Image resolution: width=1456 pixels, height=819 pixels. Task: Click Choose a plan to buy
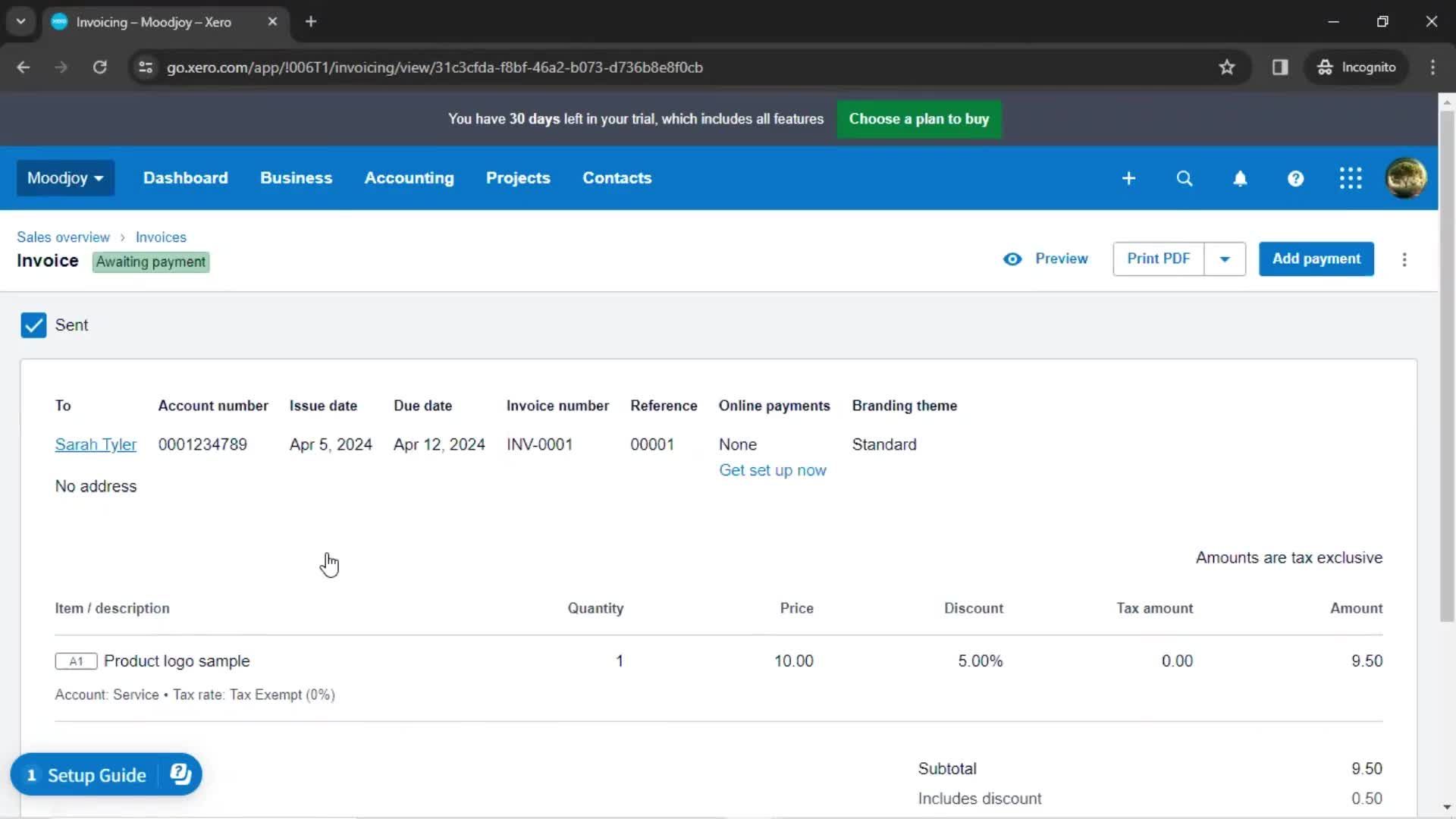[x=918, y=119]
